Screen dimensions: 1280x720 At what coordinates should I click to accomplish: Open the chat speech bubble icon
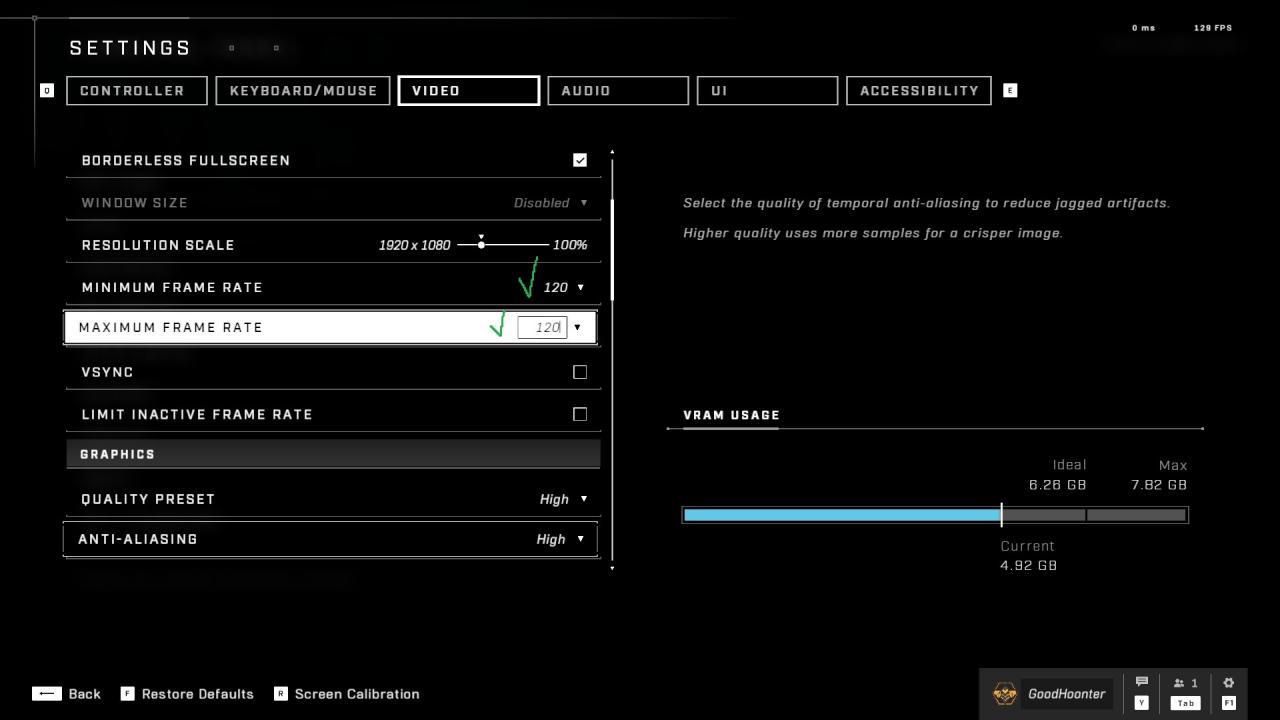tap(1141, 683)
